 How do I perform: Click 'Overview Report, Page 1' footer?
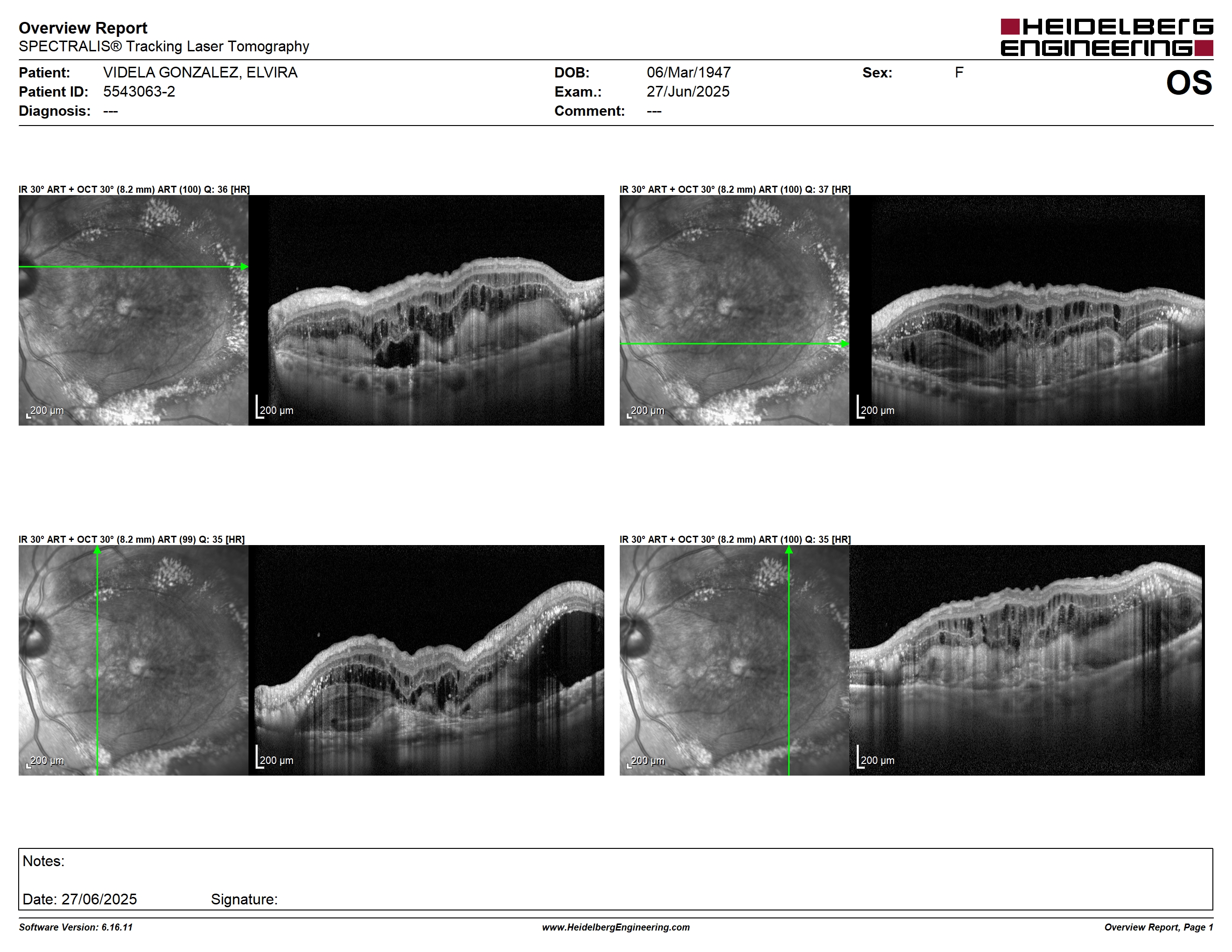1159,927
